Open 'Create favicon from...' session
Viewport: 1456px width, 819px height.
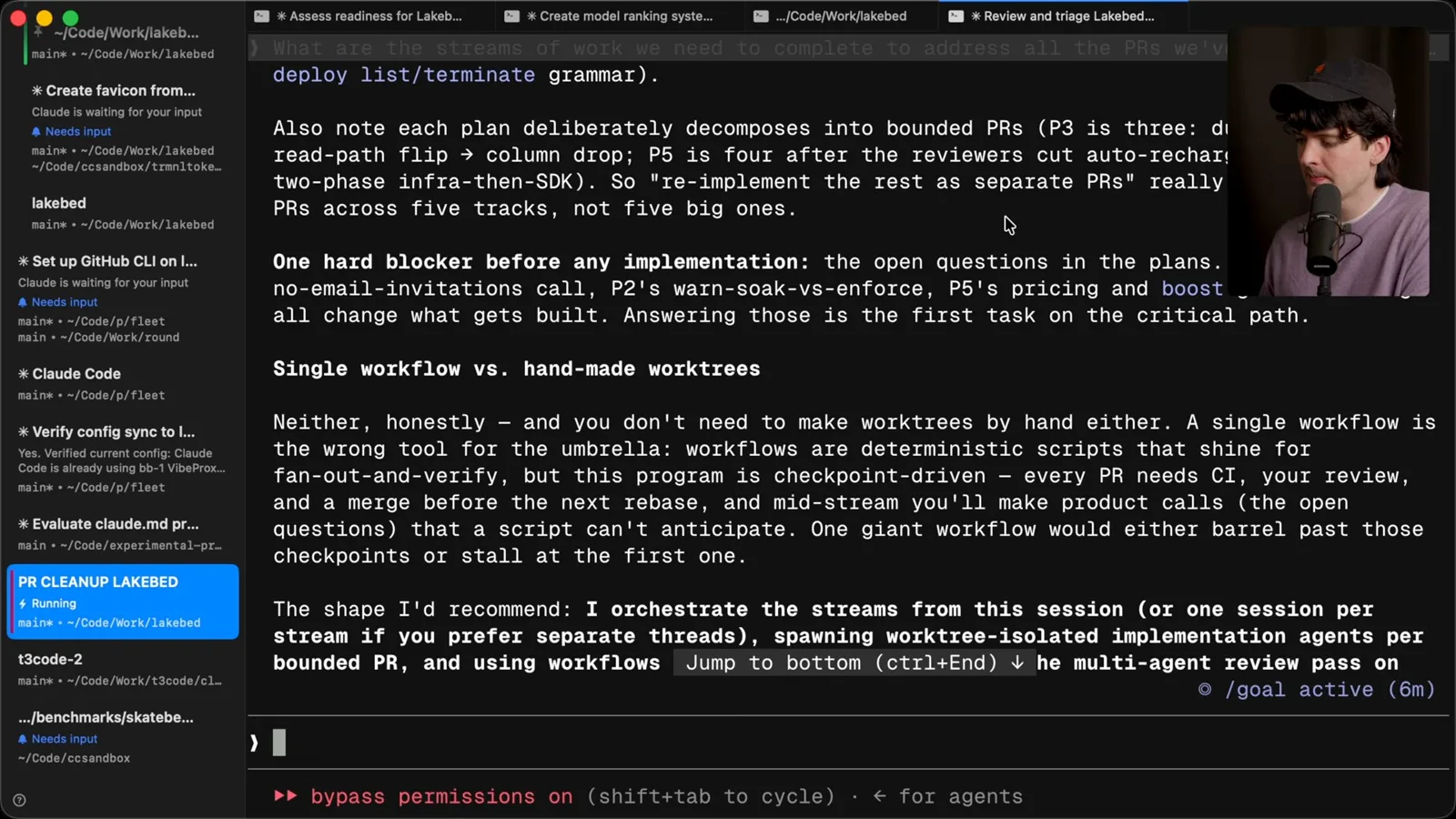click(123, 127)
